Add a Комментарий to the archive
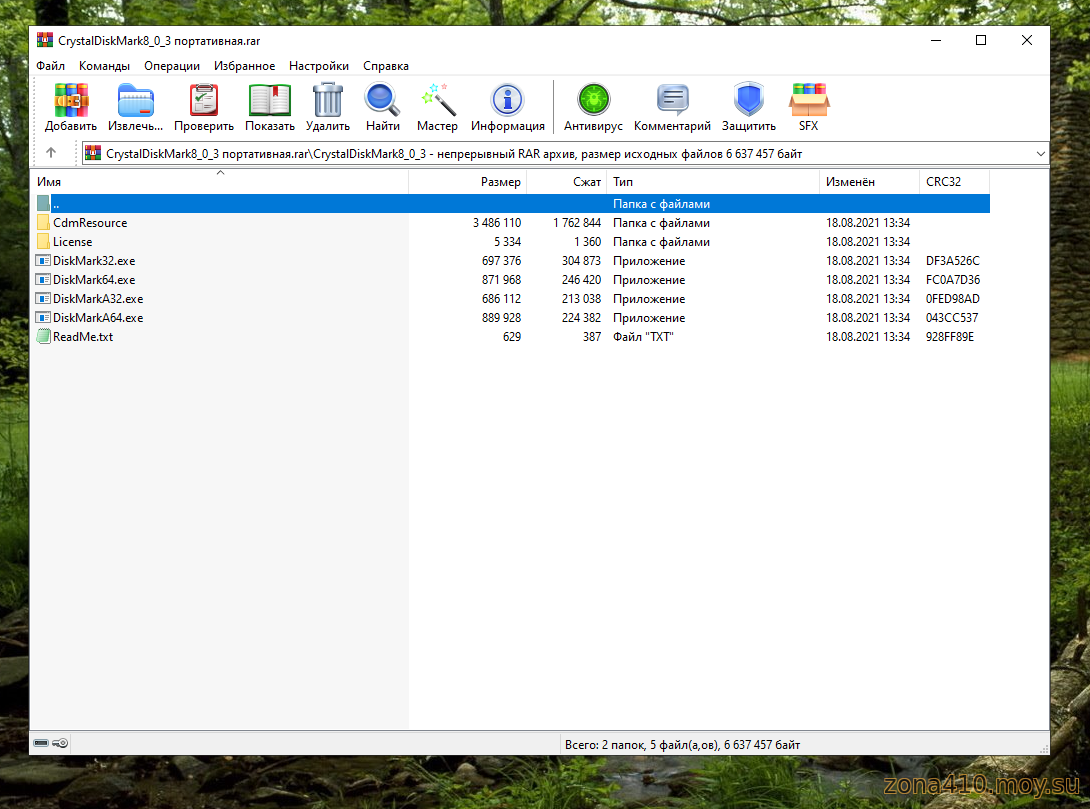This screenshot has width=1090, height=809. (x=672, y=101)
